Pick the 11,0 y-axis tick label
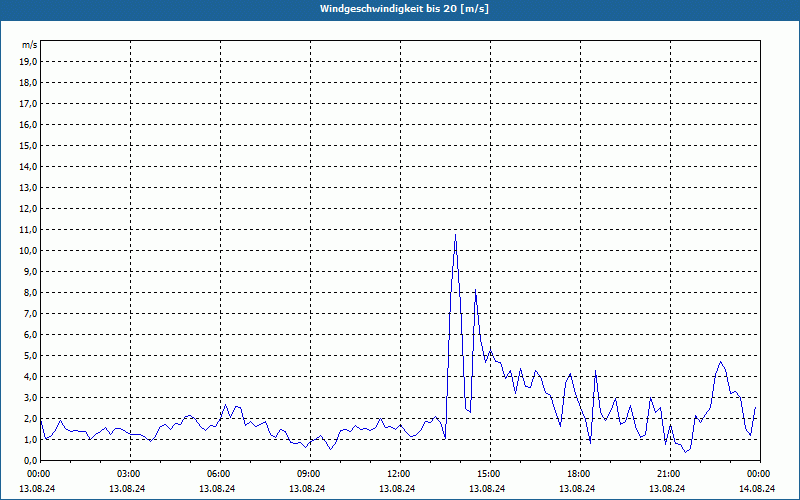Screen dimensions: 800x500 28,230
